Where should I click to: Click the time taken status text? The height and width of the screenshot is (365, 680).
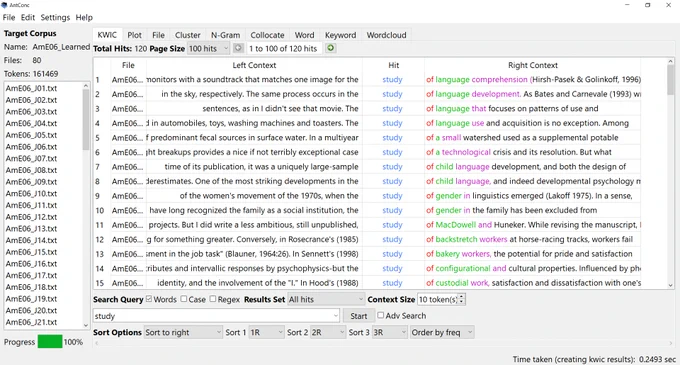(x=594, y=359)
